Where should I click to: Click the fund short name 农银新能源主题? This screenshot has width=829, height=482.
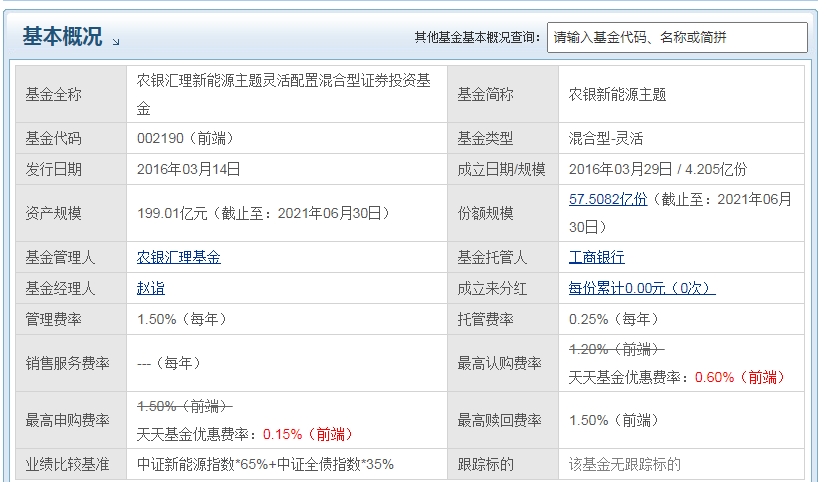pyautogui.click(x=617, y=95)
